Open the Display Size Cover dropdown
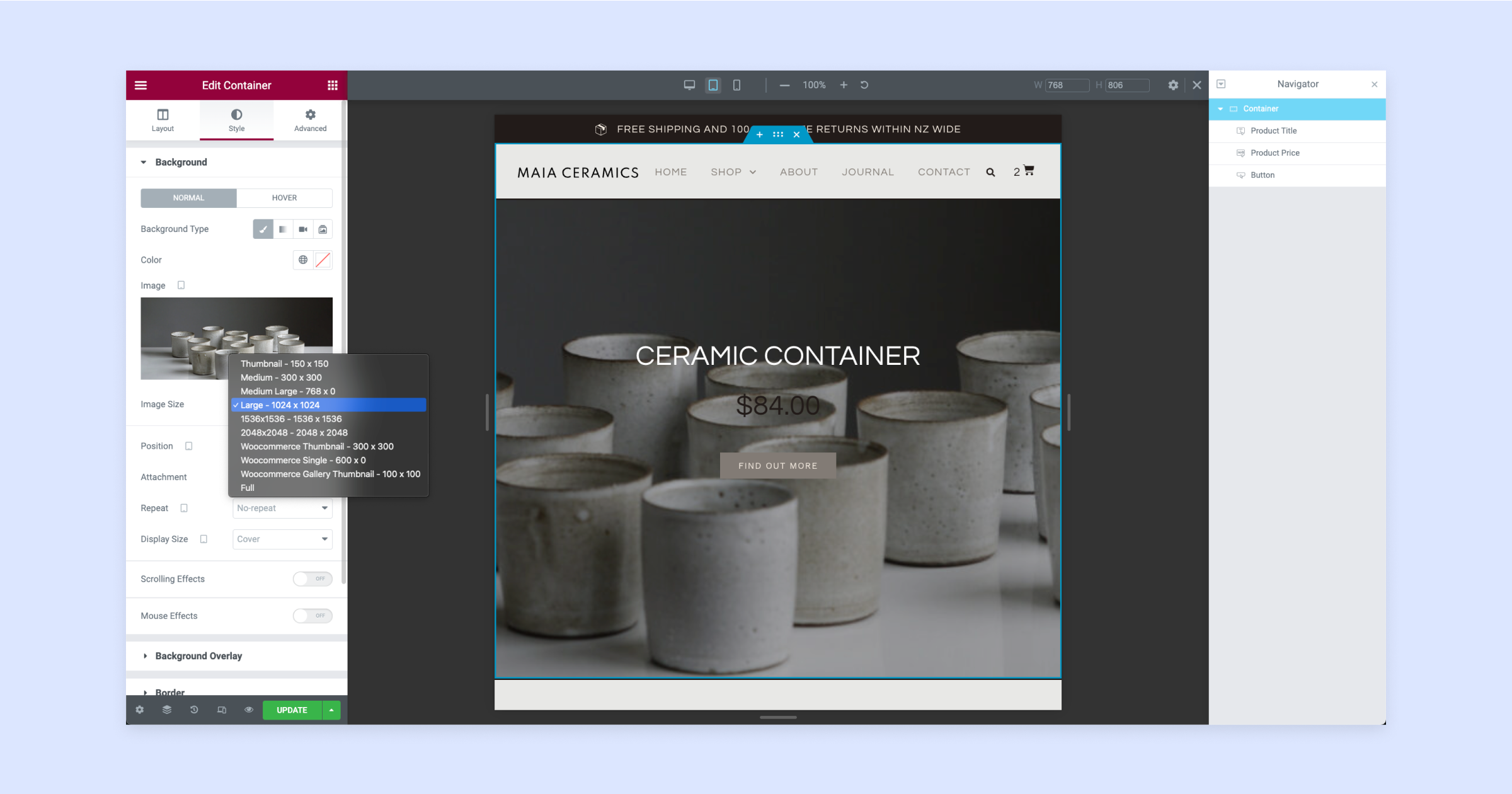This screenshot has width=1512, height=794. click(282, 539)
